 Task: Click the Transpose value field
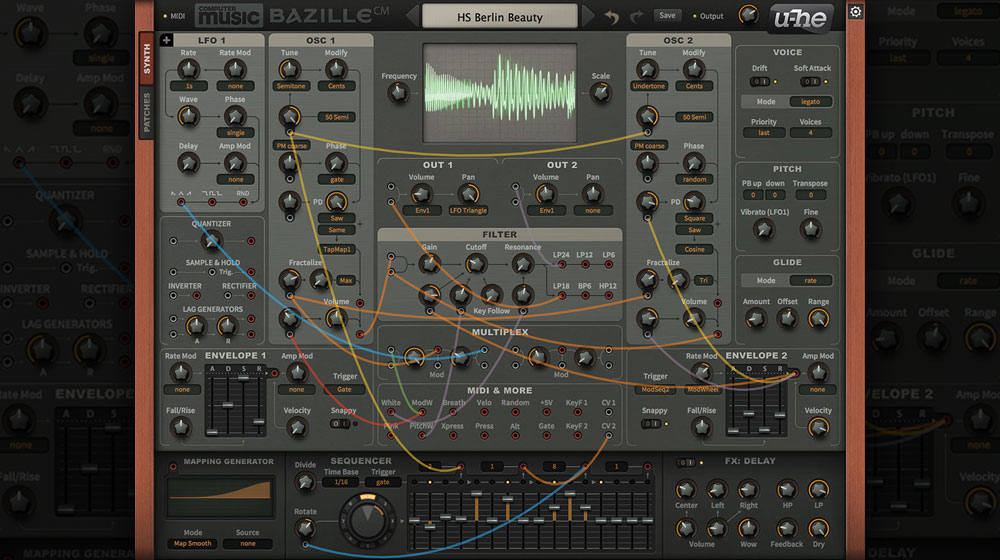click(x=811, y=195)
